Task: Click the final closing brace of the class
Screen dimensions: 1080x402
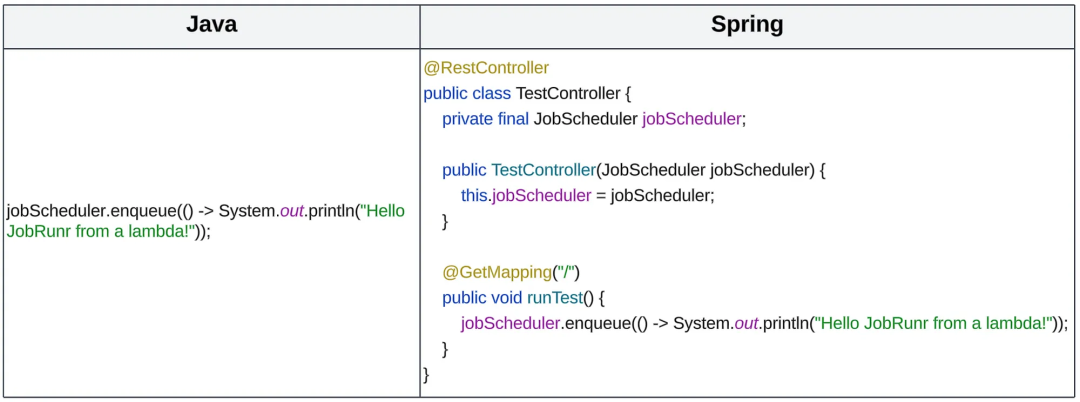Action: 426,374
